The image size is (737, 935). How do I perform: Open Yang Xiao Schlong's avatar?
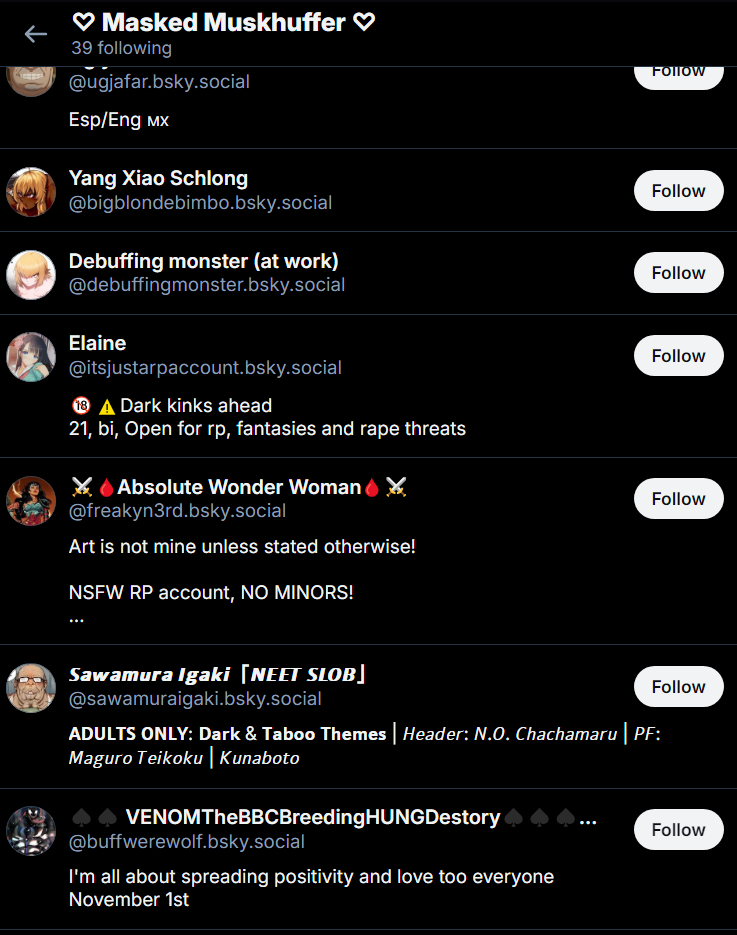31,192
